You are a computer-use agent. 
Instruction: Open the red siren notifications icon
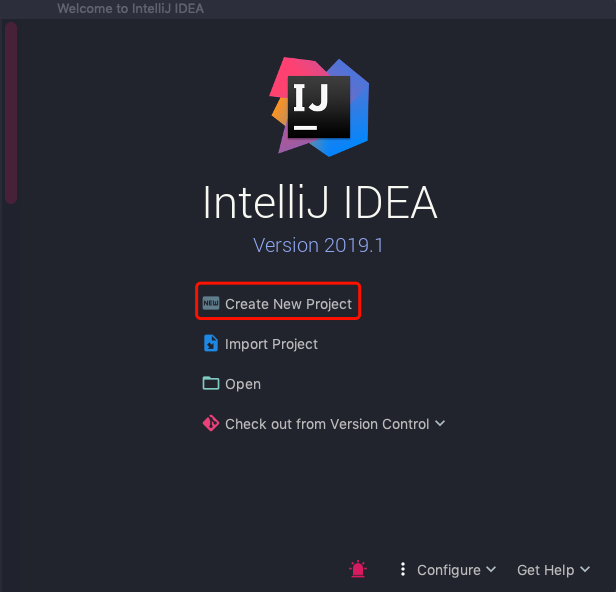click(358, 569)
